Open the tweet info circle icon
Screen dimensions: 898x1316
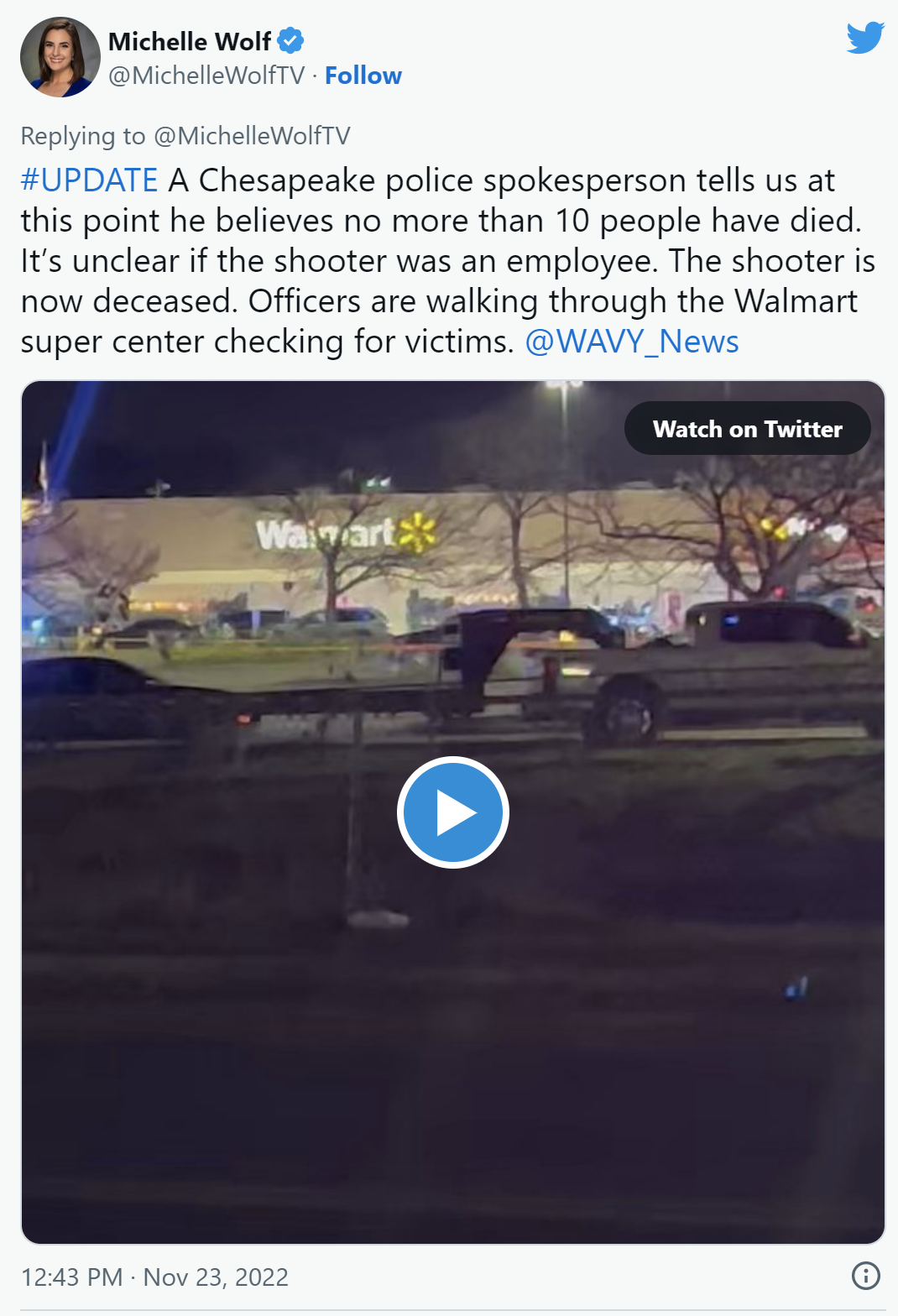865,1276
